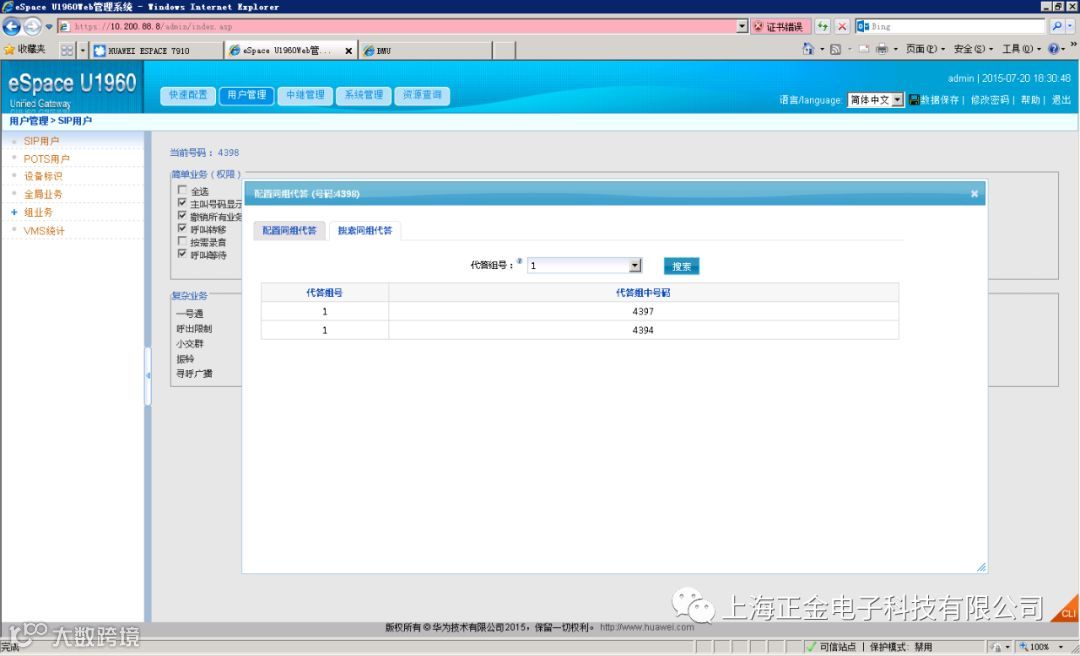
Task: Click the 帮助 help link
Action: tap(1030, 100)
